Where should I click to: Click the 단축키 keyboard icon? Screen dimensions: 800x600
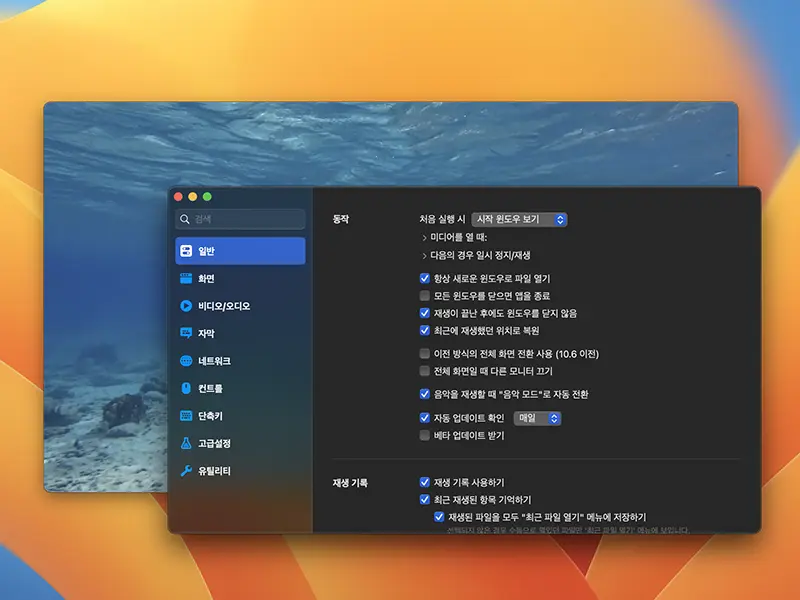186,416
